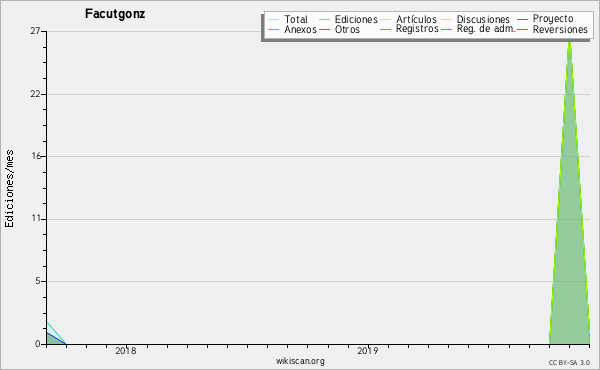
Task: Click the 27 y-axis value
Action: [x=35, y=31]
